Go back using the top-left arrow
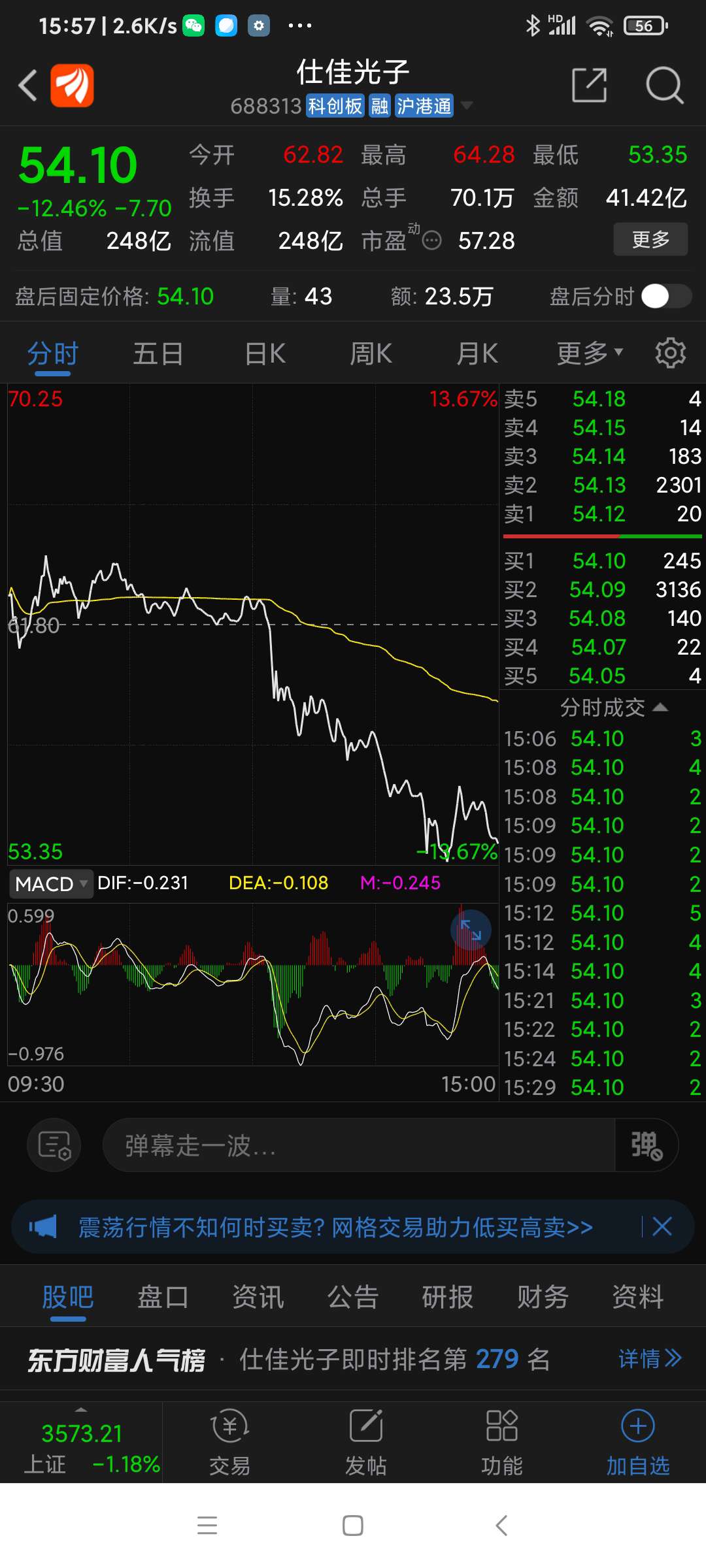This screenshot has height=1568, width=706. coord(27,86)
